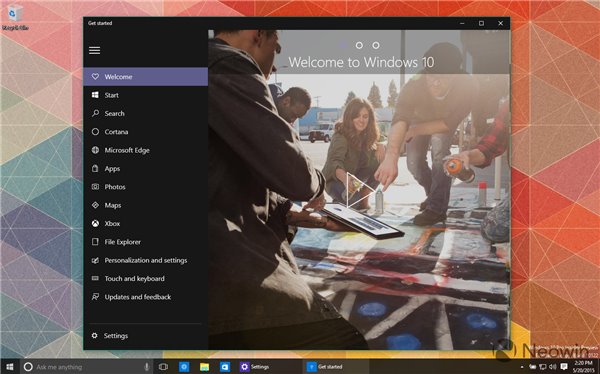This screenshot has height=374, width=600.
Task: Show hidden system tray icons chevron
Action: (x=522, y=367)
